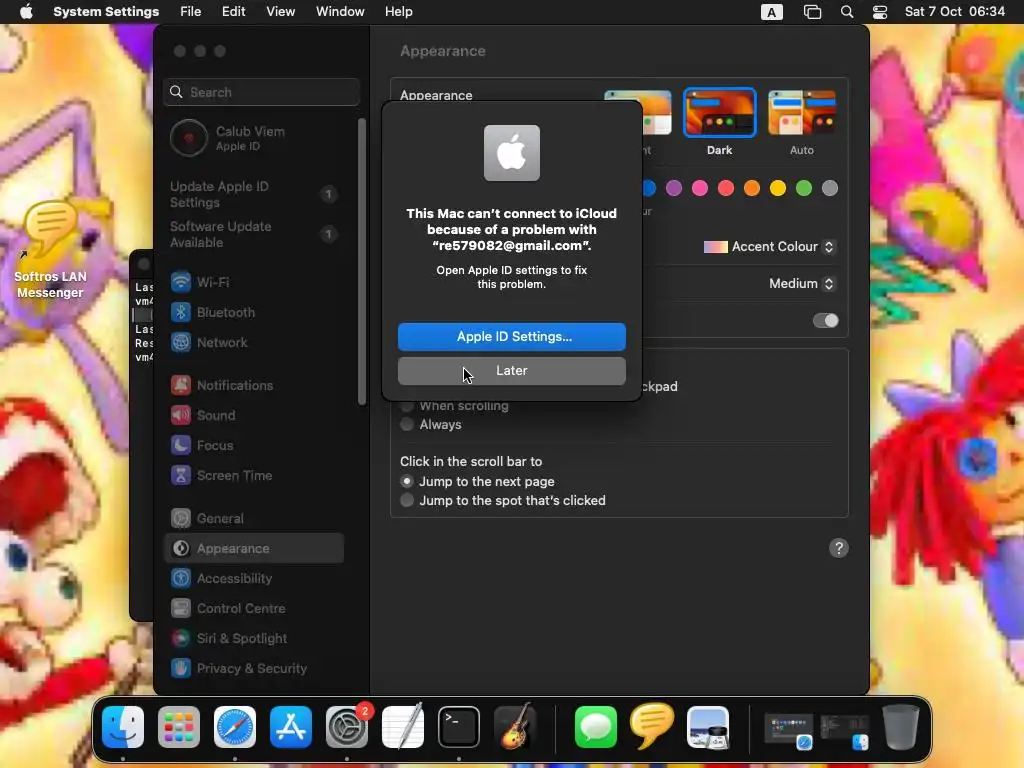Image resolution: width=1024 pixels, height=768 pixels.
Task: Select the Sound sidebar item
Action: (x=253, y=415)
